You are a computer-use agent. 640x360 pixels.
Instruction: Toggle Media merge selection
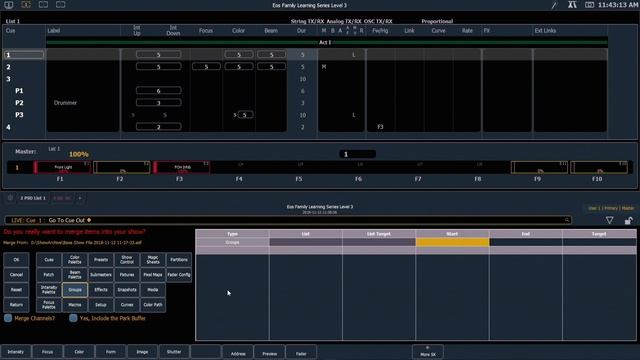153,290
